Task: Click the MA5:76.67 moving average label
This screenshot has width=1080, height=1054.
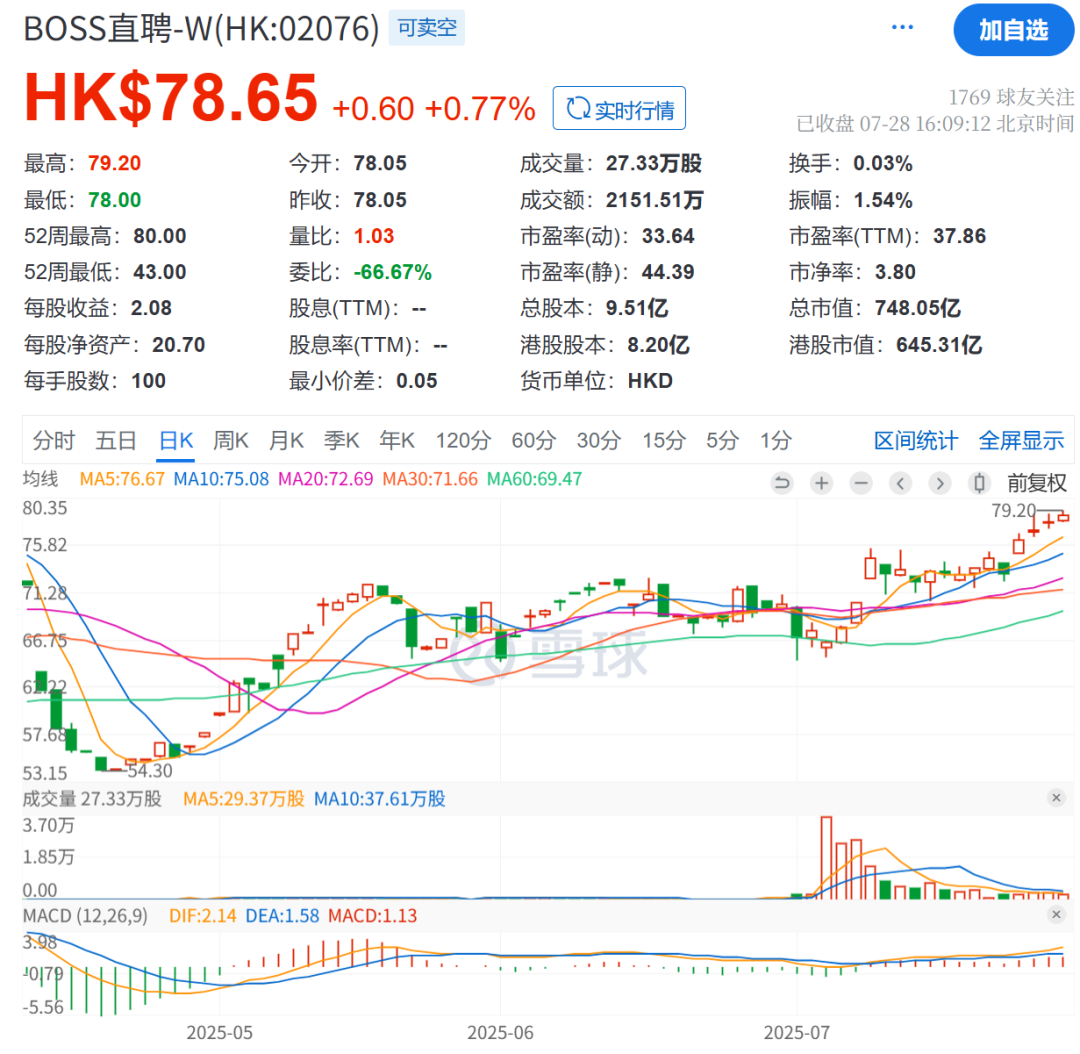Action: [122, 479]
